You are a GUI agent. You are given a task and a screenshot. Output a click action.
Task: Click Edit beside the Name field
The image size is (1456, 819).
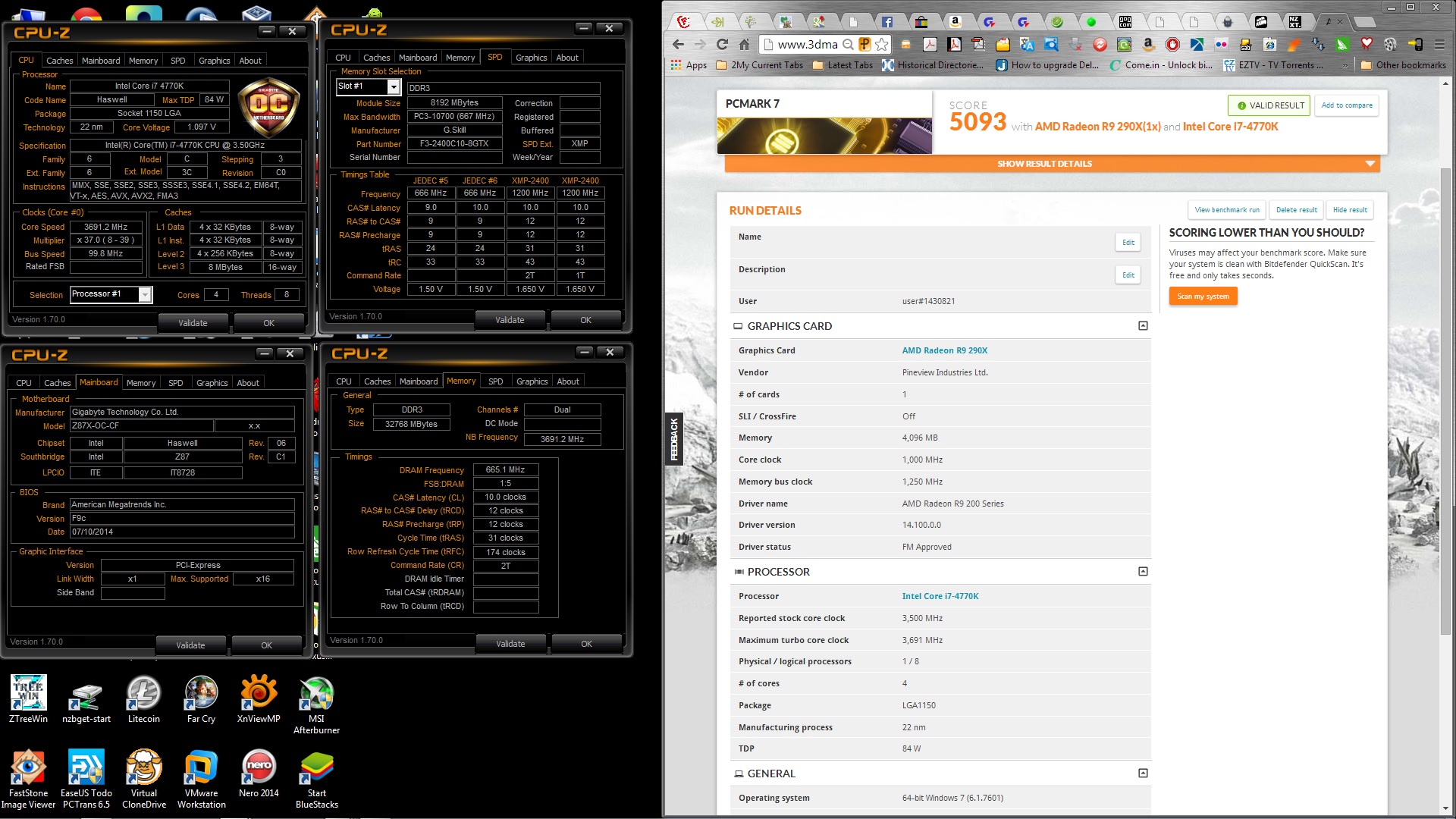click(1128, 243)
